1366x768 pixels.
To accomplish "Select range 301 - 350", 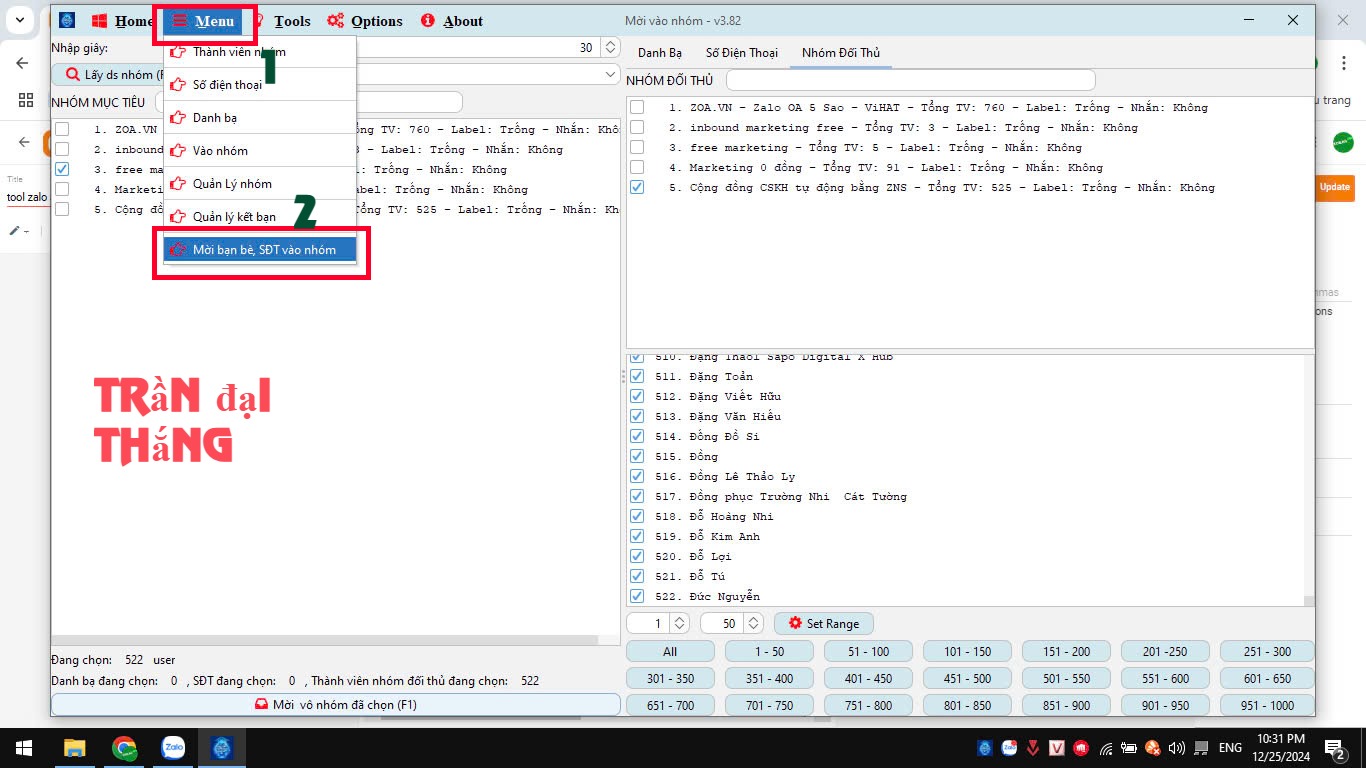I will tap(670, 678).
